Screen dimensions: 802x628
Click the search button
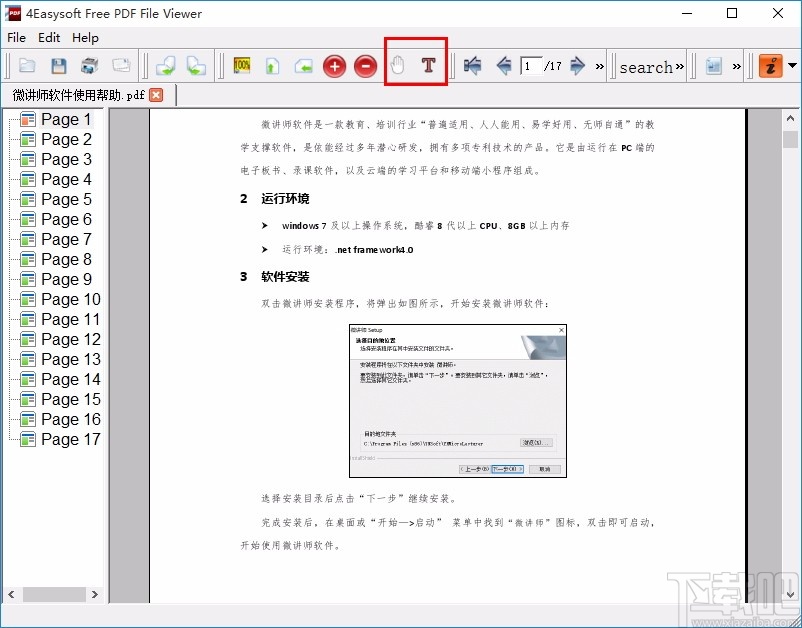click(645, 66)
